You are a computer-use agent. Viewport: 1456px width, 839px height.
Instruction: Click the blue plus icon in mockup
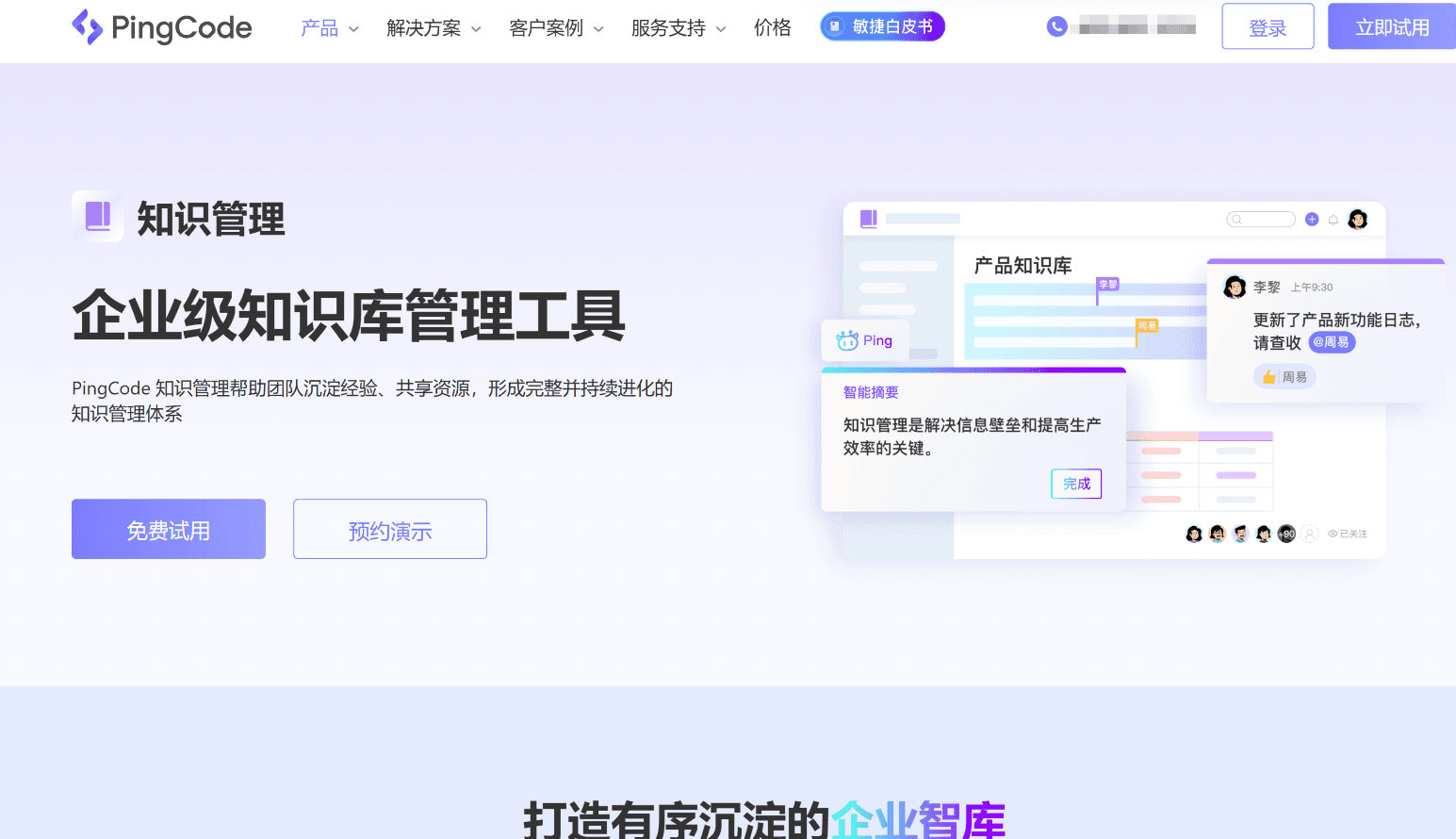tap(1312, 219)
